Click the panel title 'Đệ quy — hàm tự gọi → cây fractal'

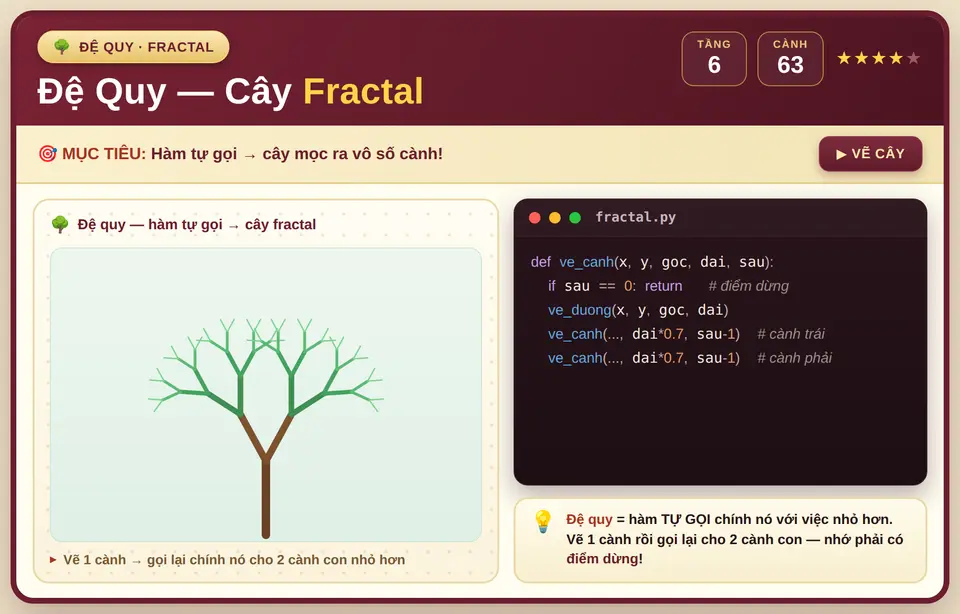(197, 225)
